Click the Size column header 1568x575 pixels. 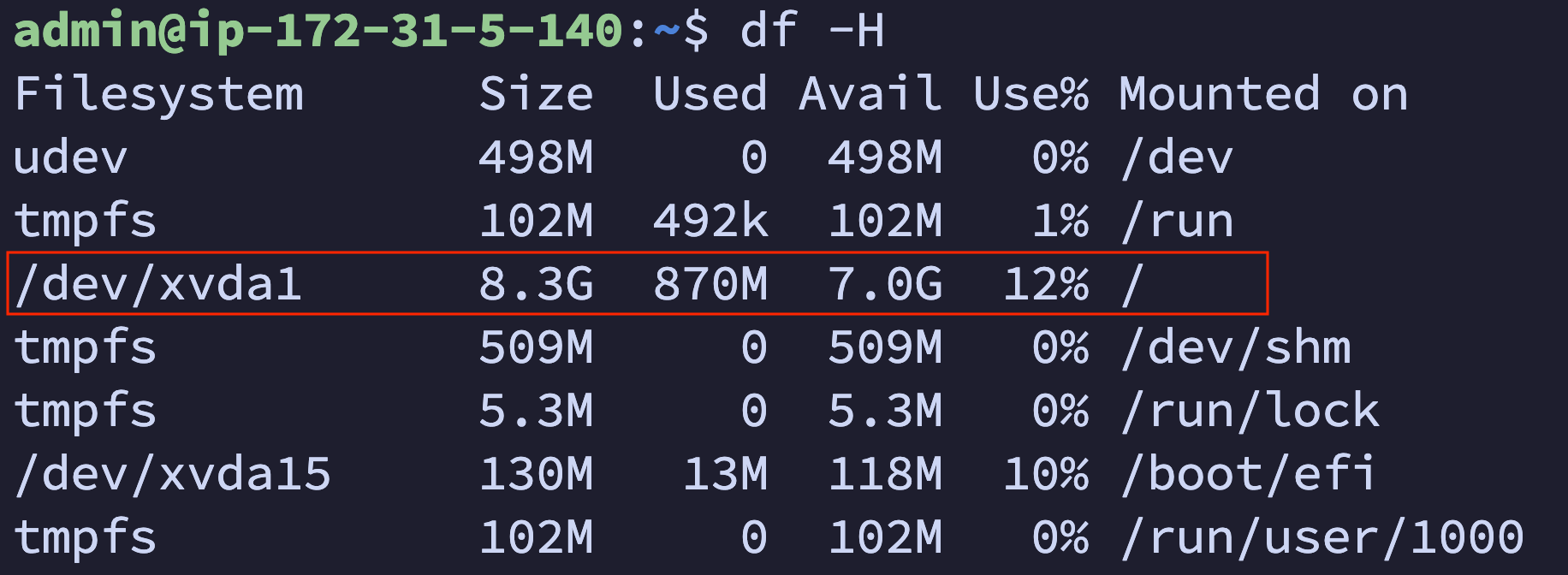(536, 94)
